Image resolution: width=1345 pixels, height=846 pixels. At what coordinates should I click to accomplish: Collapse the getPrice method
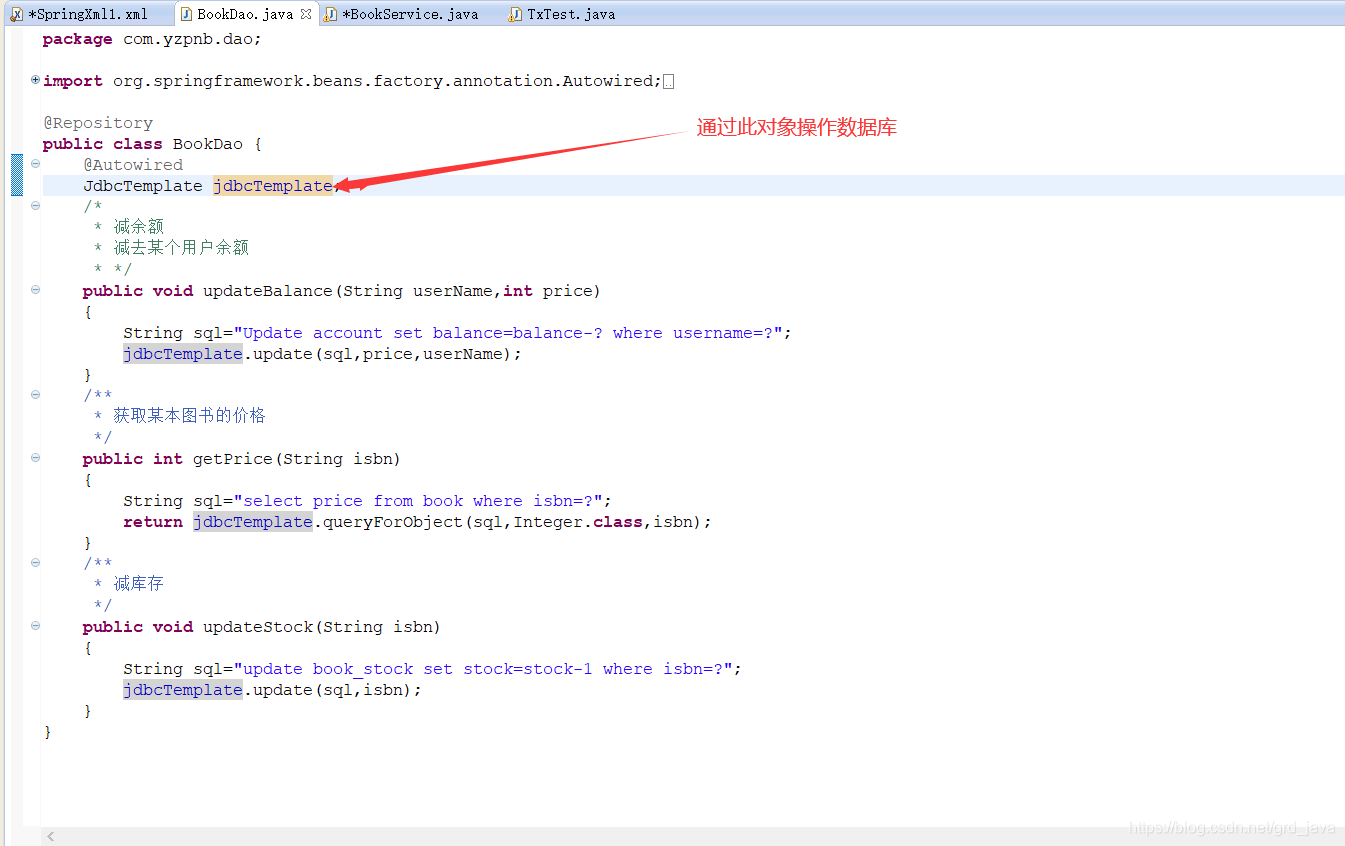pyautogui.click(x=36, y=458)
